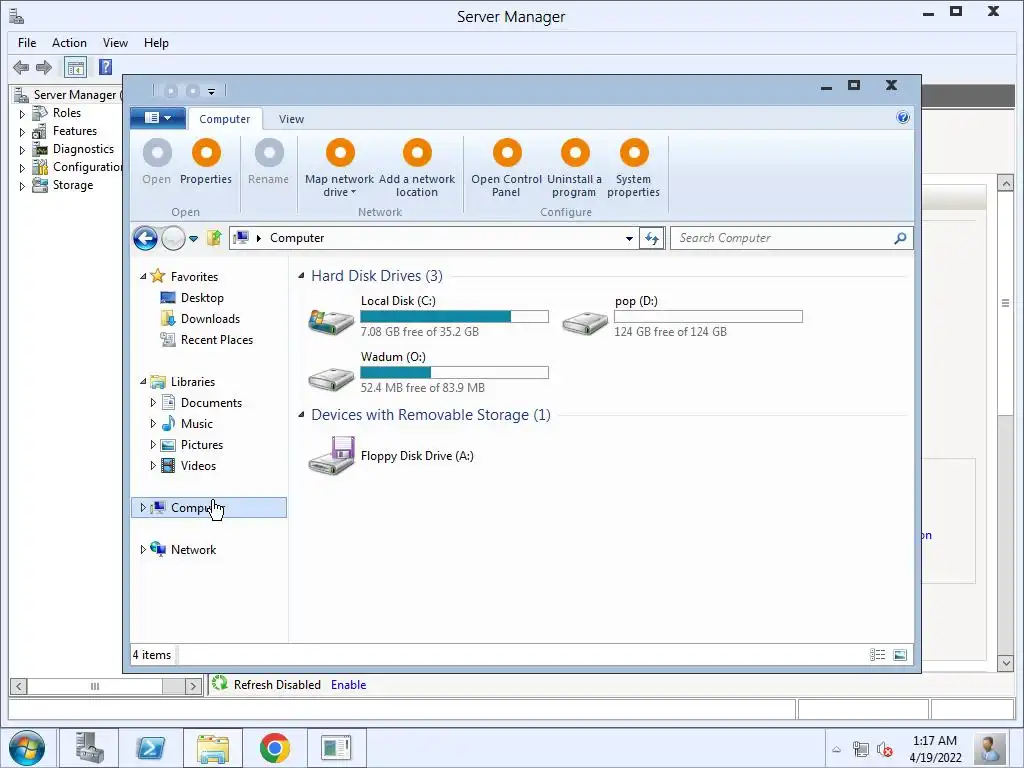Image resolution: width=1024 pixels, height=768 pixels.
Task: Click the volume tray icon
Action: coord(885,749)
